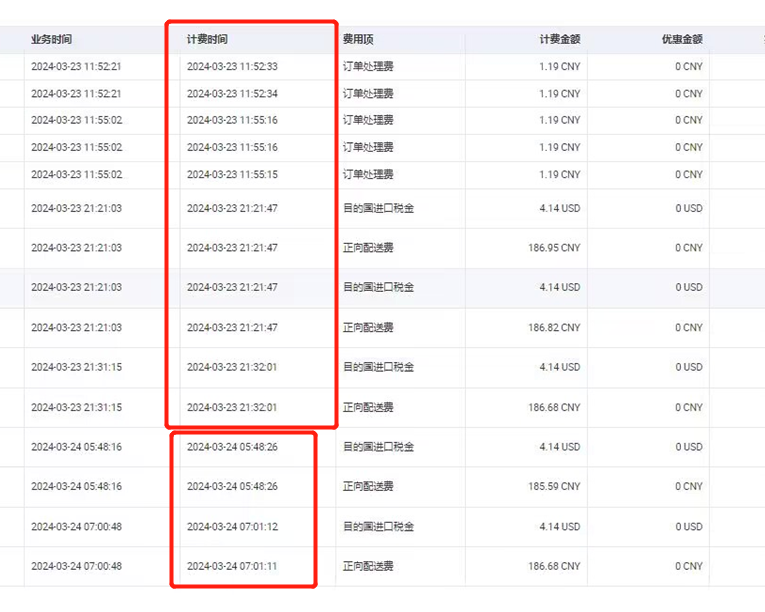This screenshot has height=612, width=765.
Task: Click 正向配送费 in the 186.95 CNY row
Action: click(x=368, y=248)
